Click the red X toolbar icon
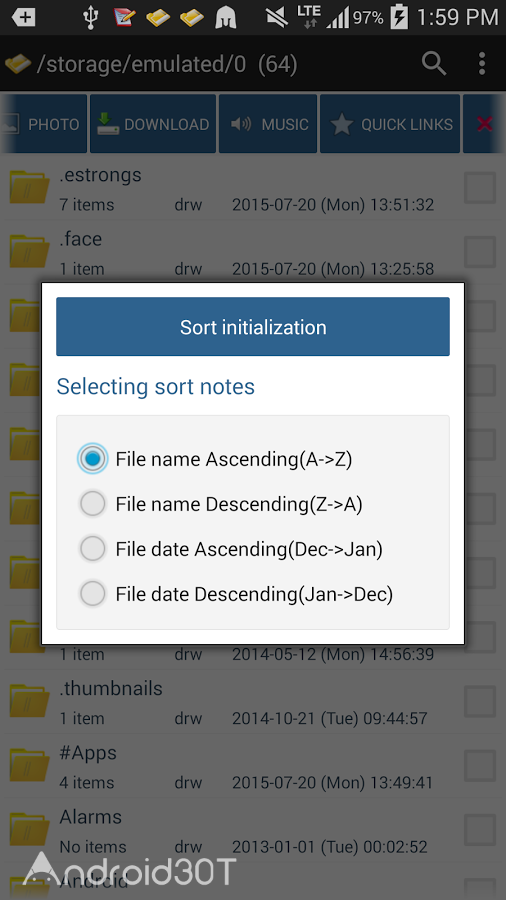The width and height of the screenshot is (506, 900). click(484, 124)
